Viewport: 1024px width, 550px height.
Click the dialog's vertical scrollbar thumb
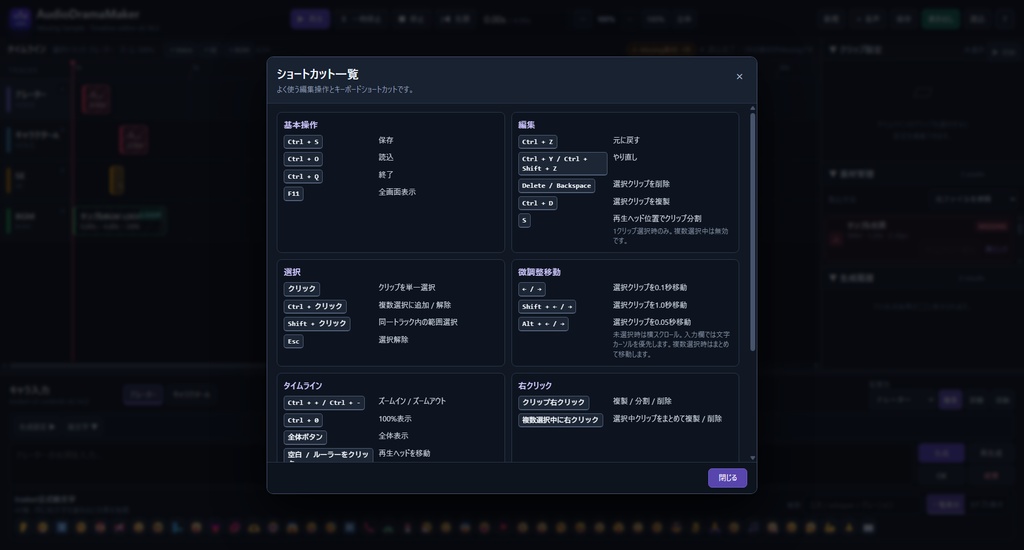[752, 231]
